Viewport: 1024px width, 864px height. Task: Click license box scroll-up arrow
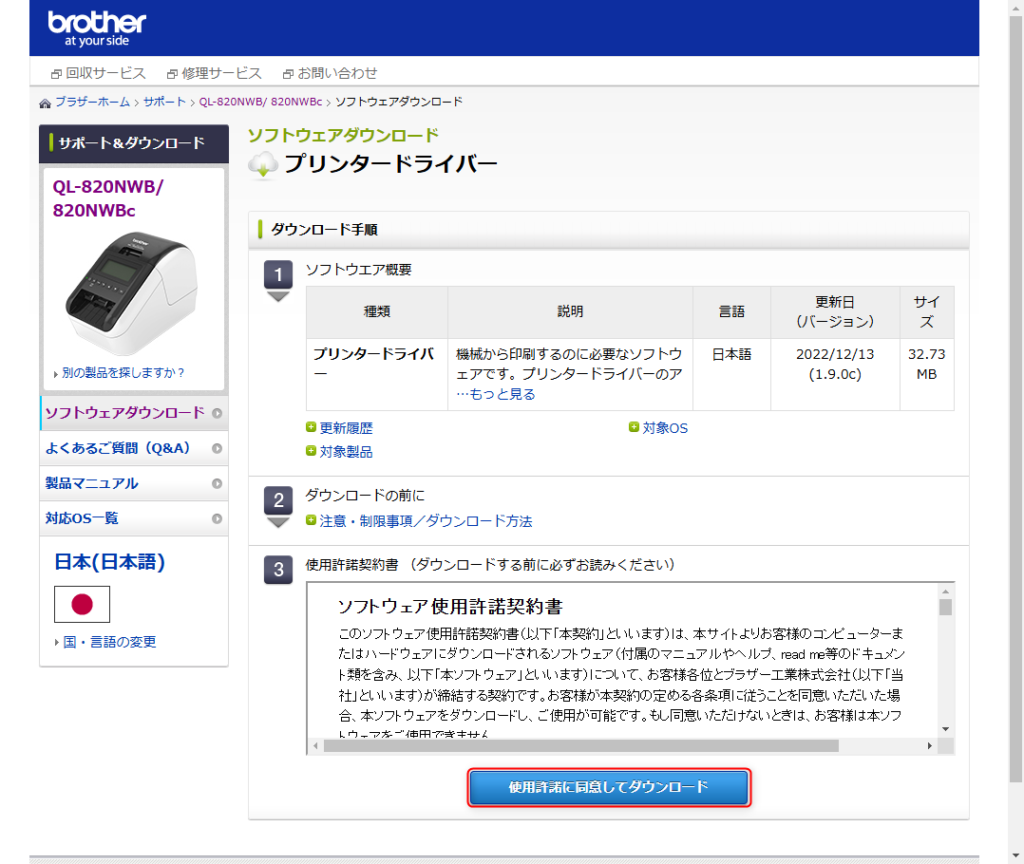(945, 592)
